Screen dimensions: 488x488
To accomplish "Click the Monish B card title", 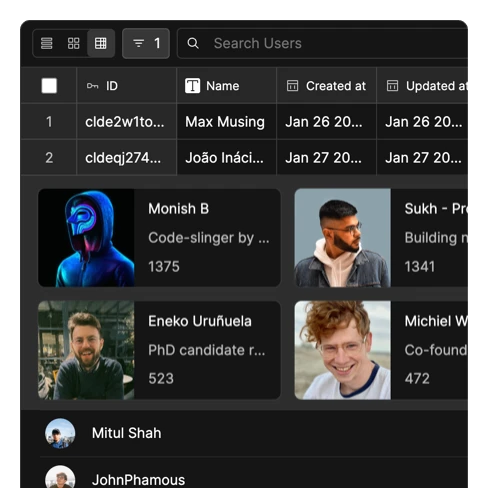I will click(179, 209).
